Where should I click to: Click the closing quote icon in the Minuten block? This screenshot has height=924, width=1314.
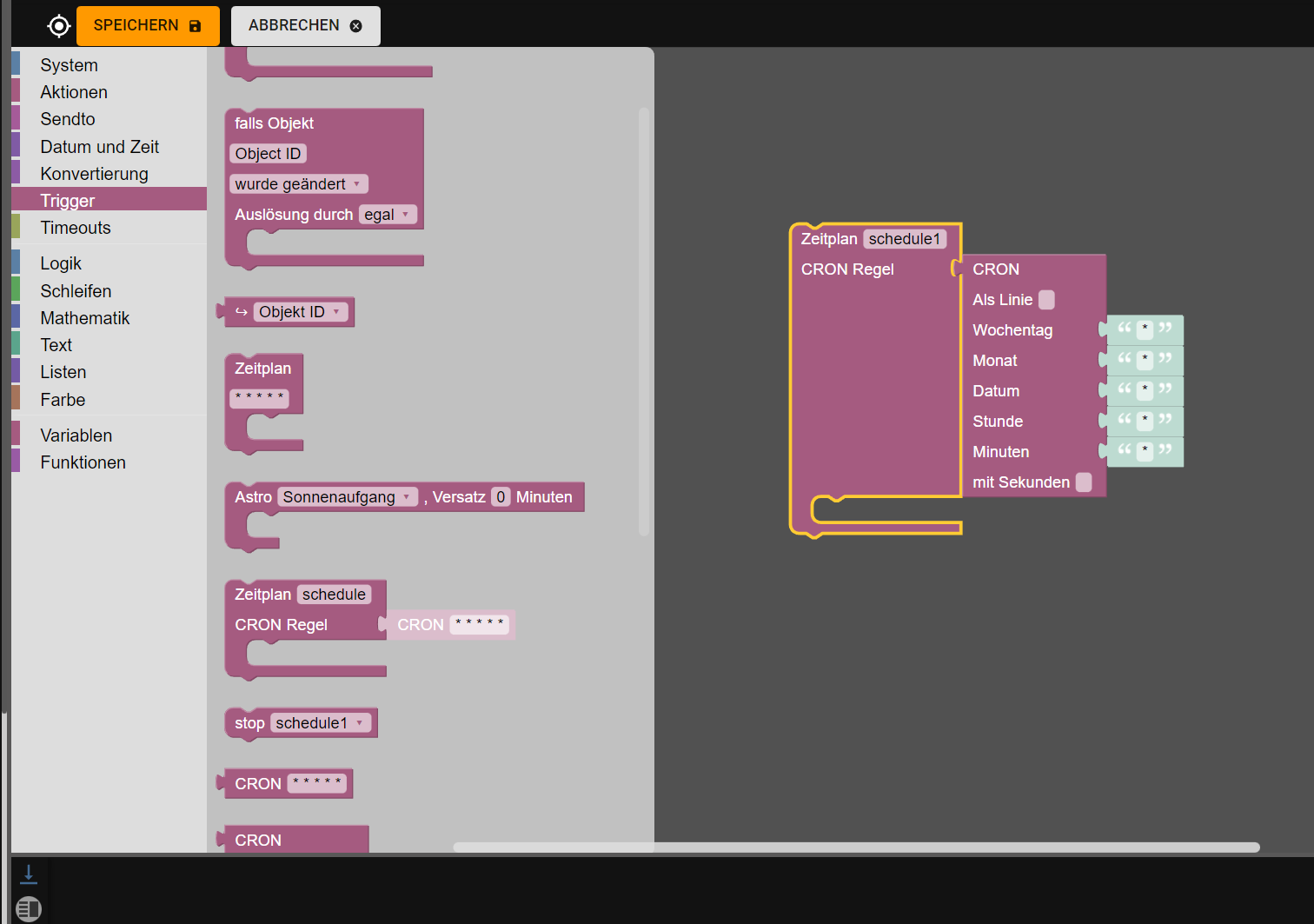1165,449
